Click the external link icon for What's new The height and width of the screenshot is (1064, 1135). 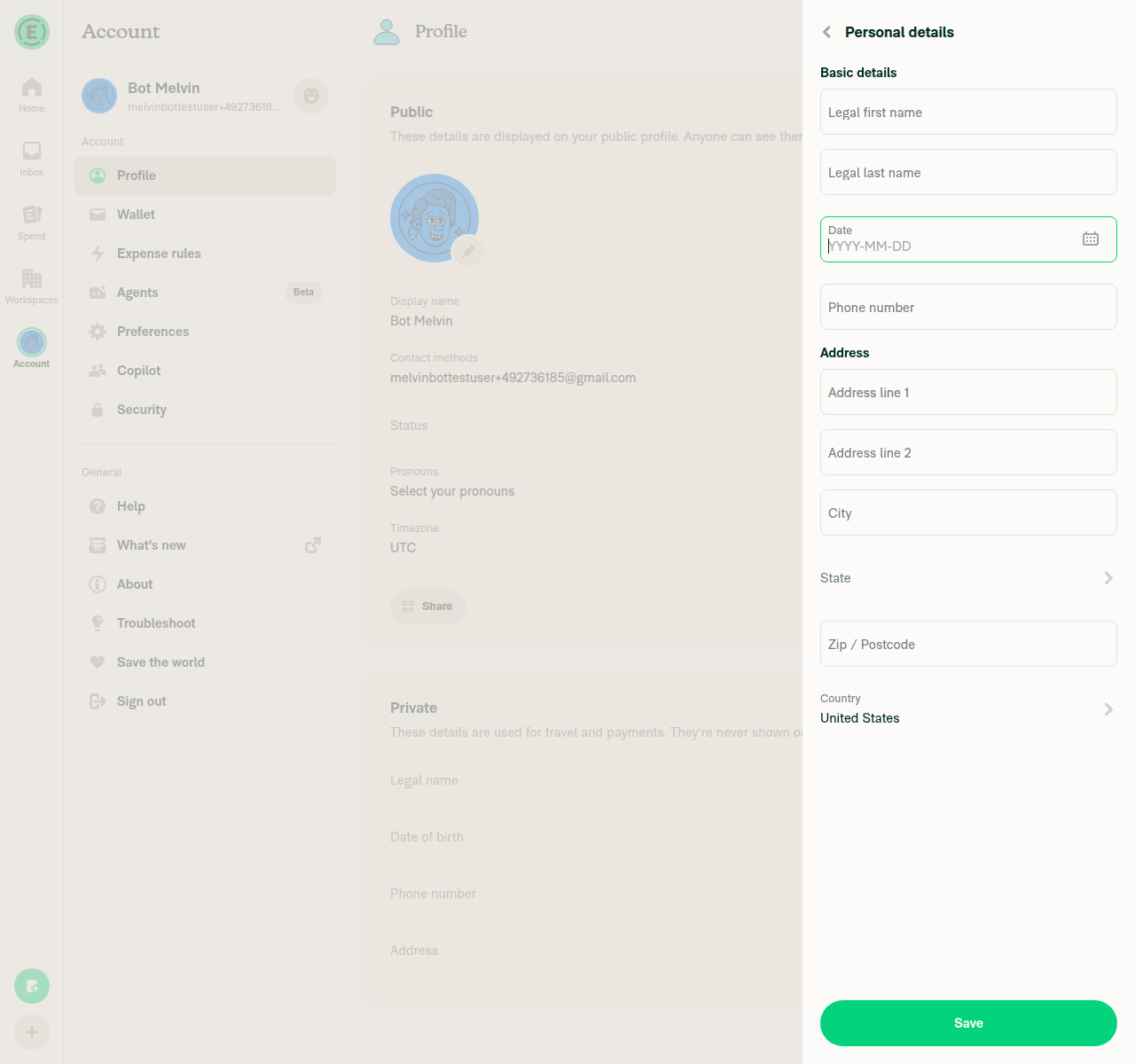point(313,545)
